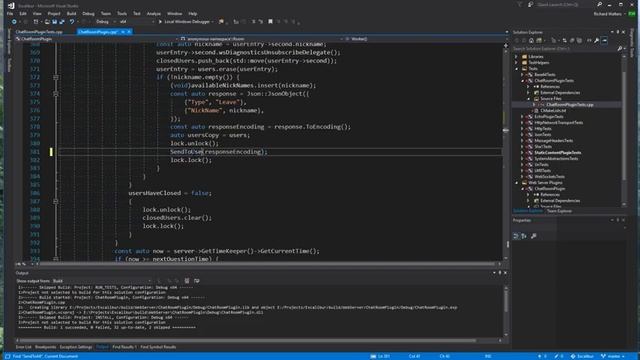Collapse code block at line 372

(56, 77)
